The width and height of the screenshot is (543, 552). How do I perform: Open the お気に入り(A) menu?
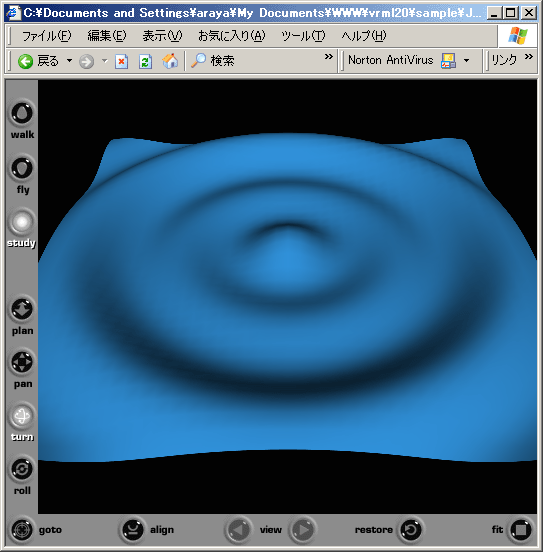point(232,36)
